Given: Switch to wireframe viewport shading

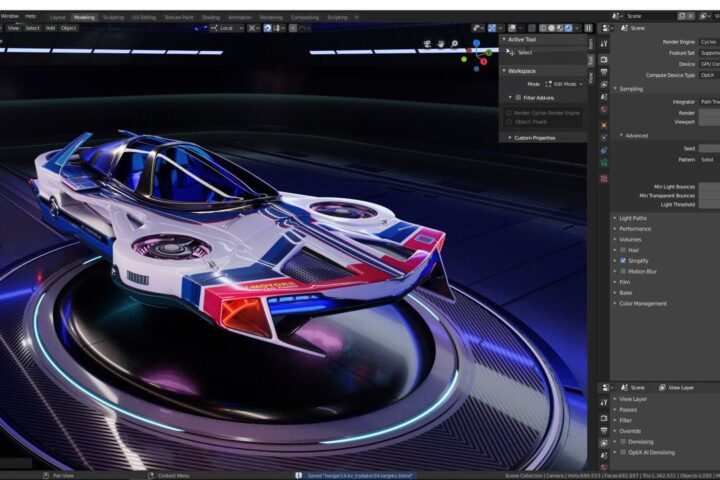Looking at the screenshot, I should (543, 28).
